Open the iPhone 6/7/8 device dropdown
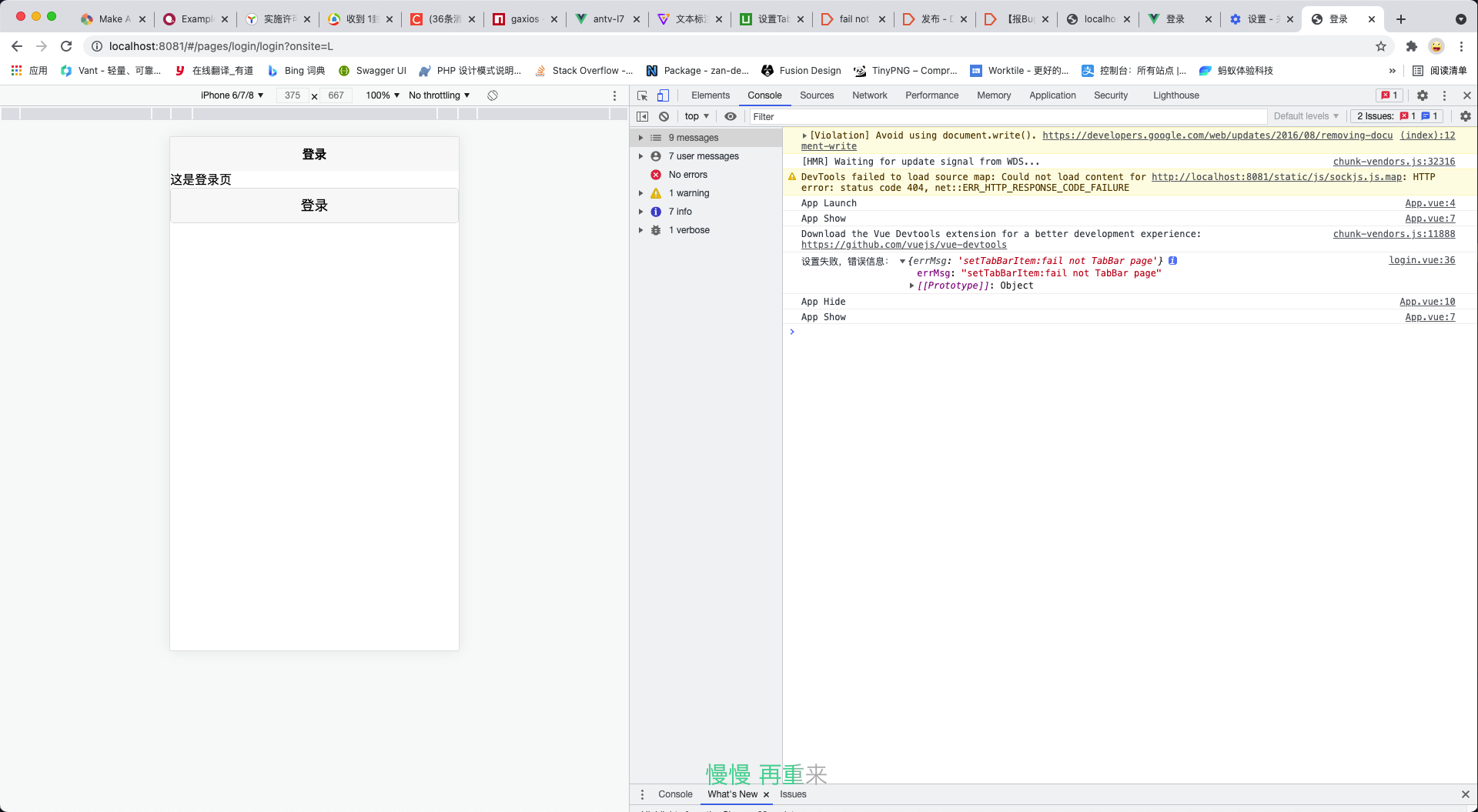 (232, 95)
